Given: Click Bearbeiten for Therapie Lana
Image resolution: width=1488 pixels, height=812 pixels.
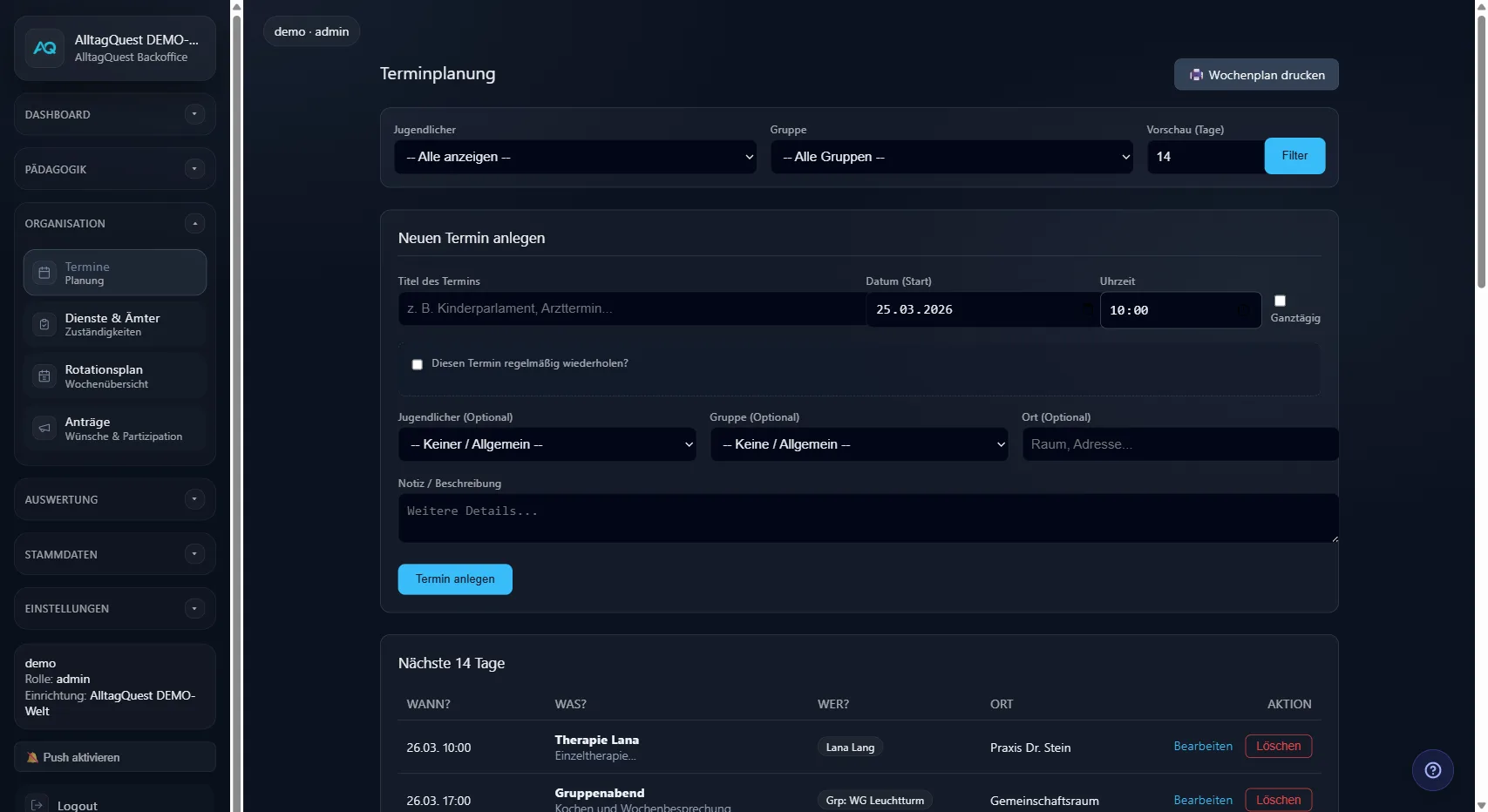Looking at the screenshot, I should (x=1203, y=747).
